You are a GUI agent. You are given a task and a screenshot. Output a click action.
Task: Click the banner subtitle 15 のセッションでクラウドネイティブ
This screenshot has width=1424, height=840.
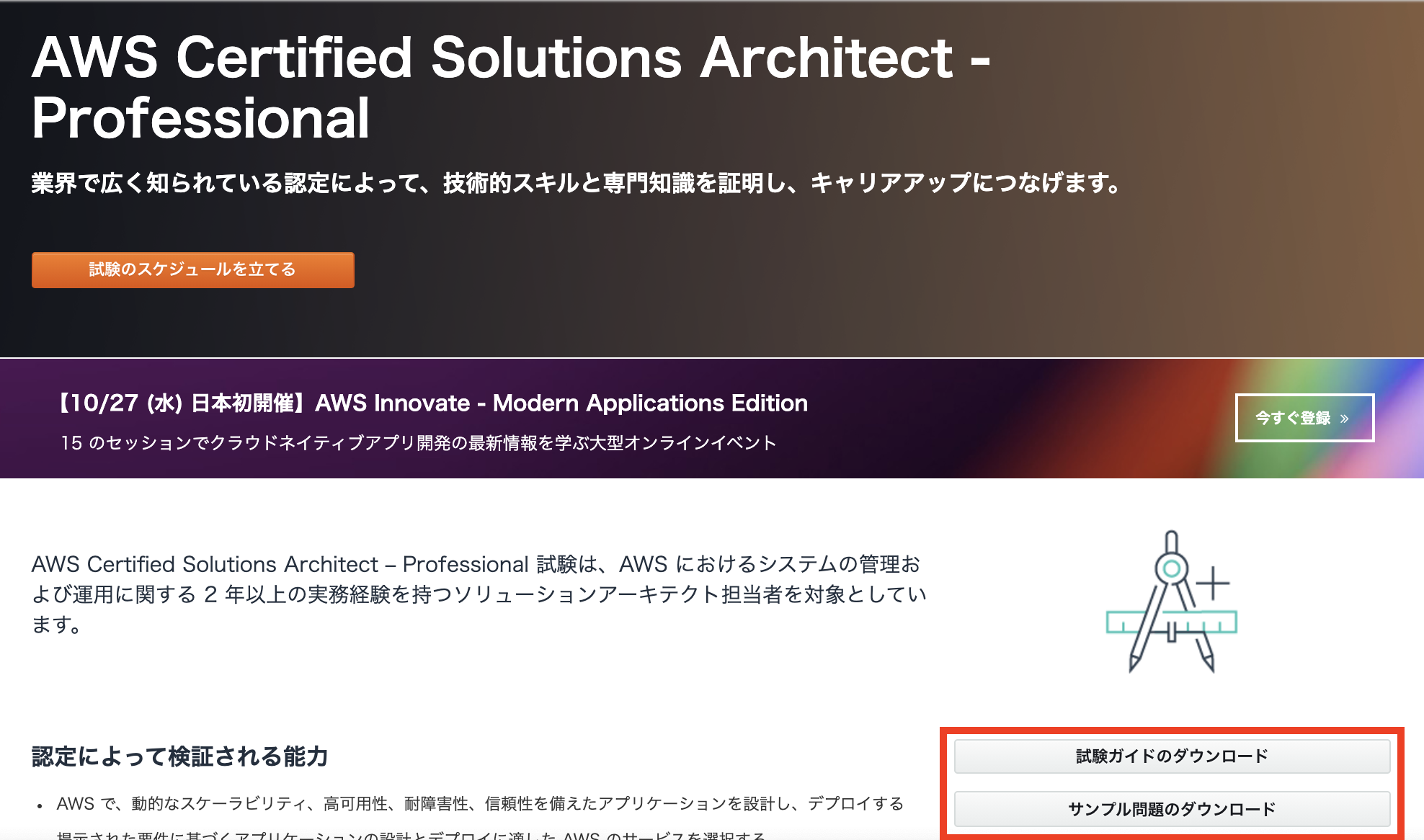coord(419,442)
